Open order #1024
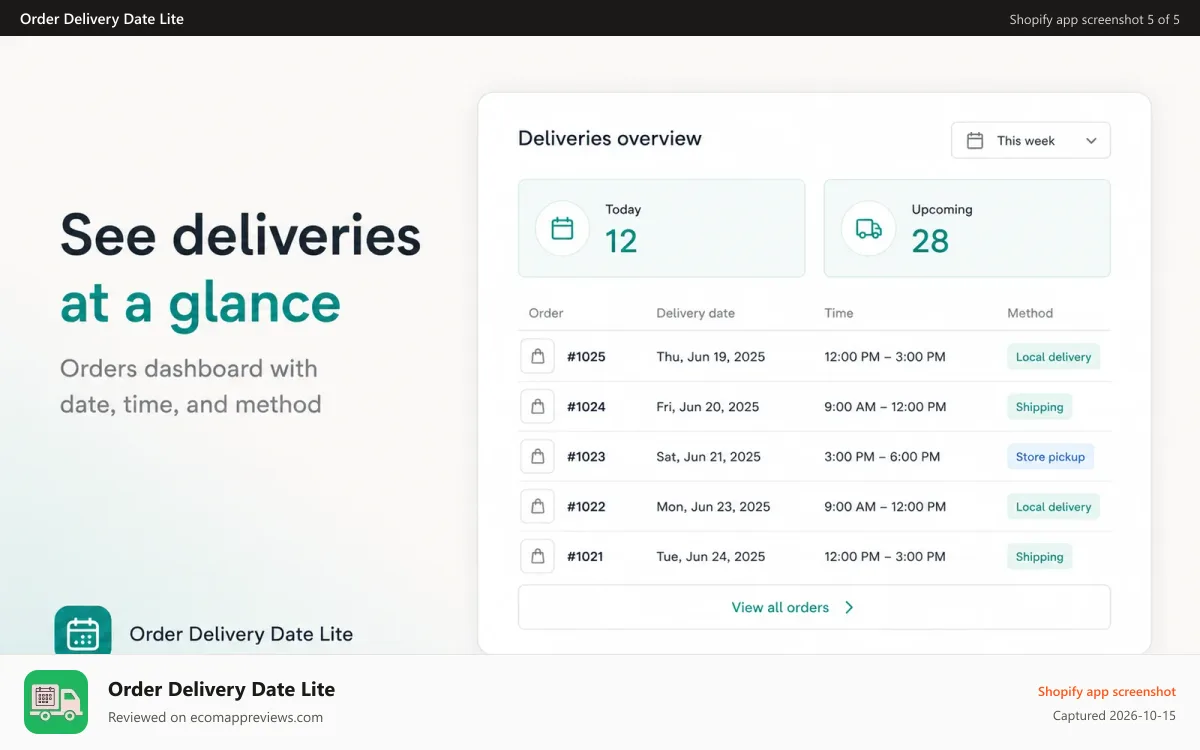 pos(586,407)
